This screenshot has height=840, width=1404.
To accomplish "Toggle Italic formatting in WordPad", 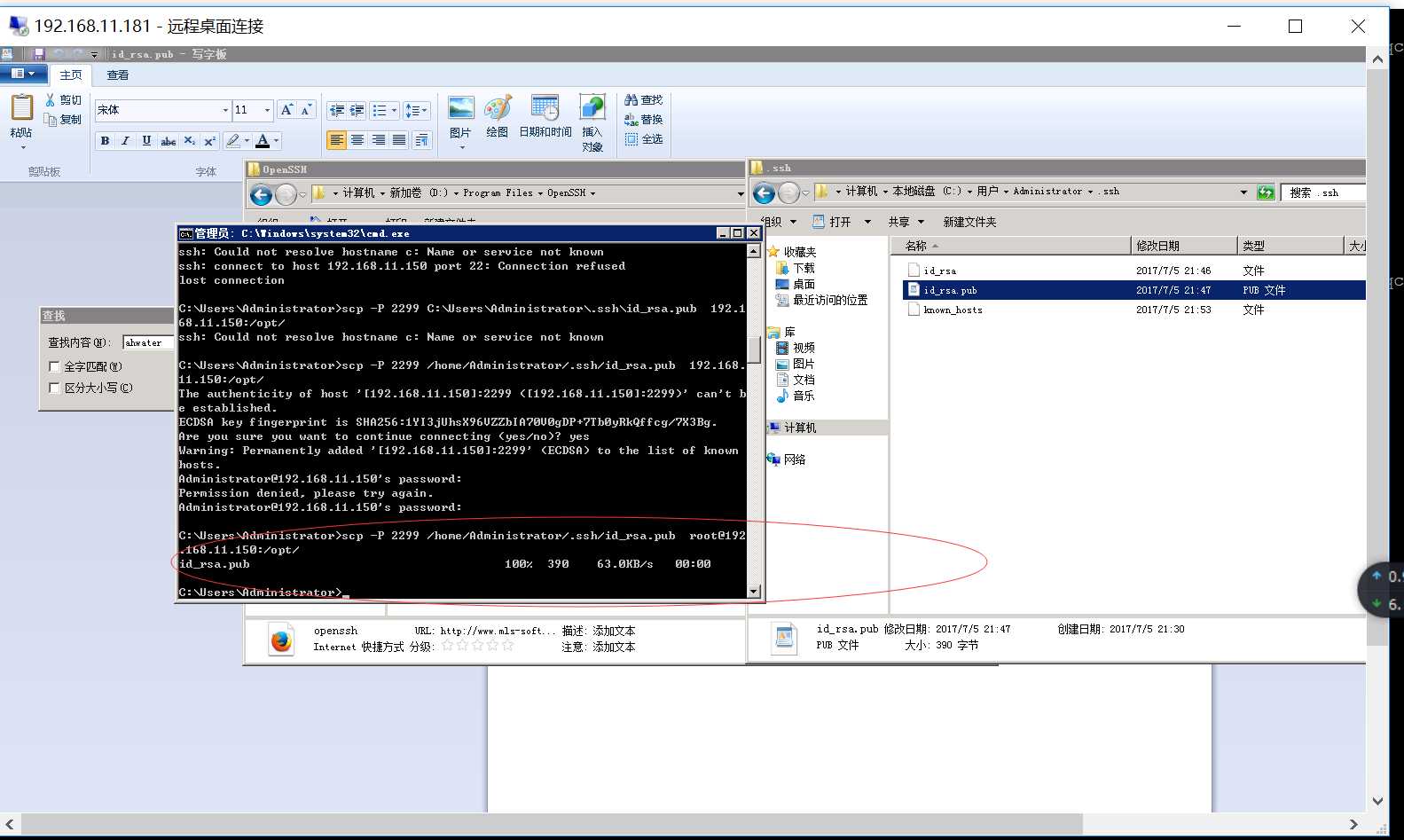I will coord(125,140).
